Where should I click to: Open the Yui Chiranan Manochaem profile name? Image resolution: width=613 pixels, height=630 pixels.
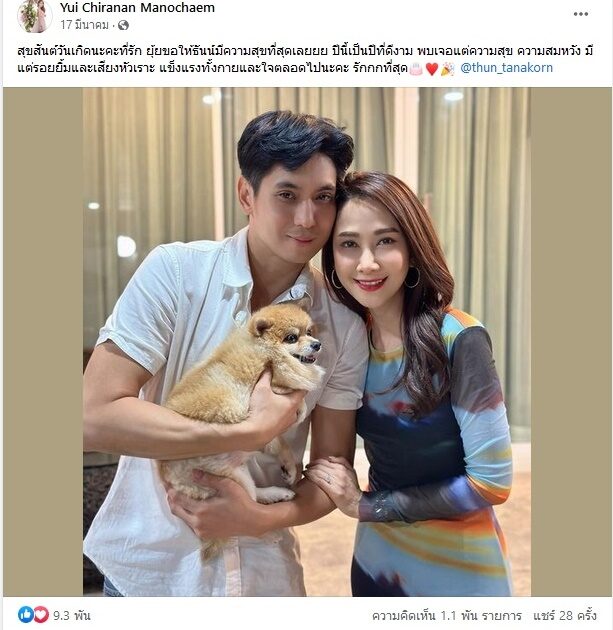click(x=137, y=8)
